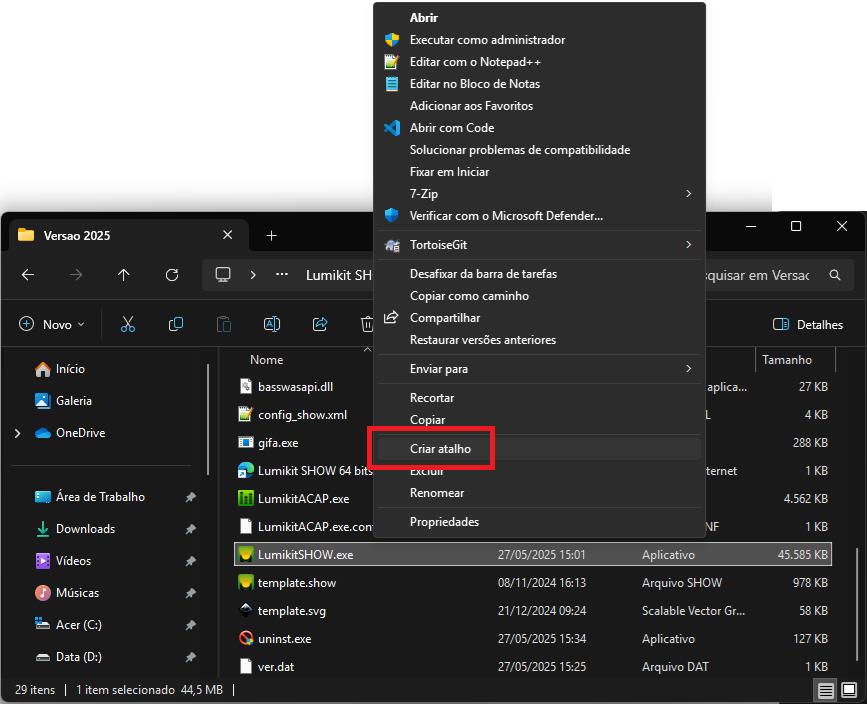Unpin Músicas from quick access
867x704 pixels.
click(190, 593)
